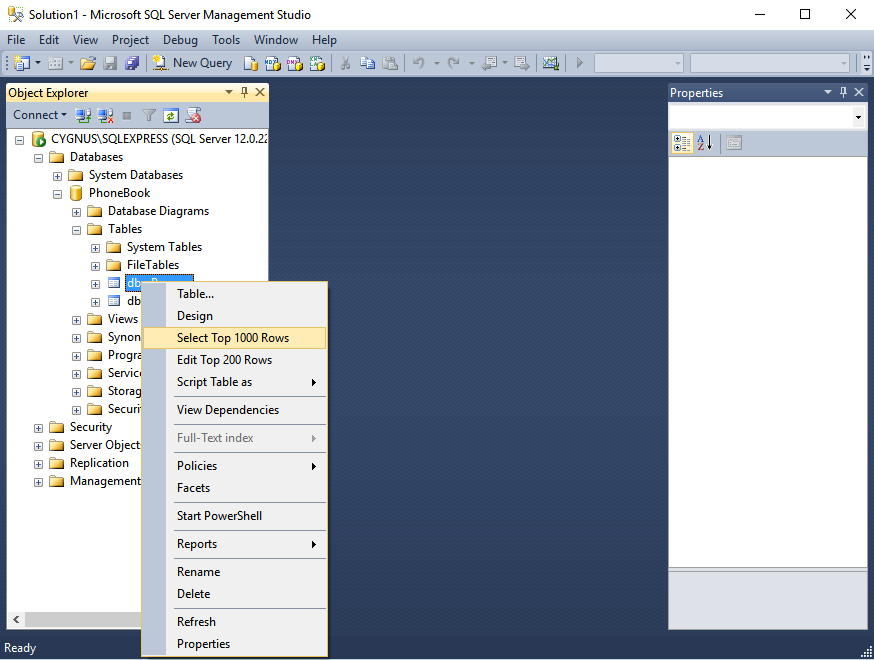Click the Stop icon in Object Explorer
Screen dimensions: 874x660
tap(127, 115)
